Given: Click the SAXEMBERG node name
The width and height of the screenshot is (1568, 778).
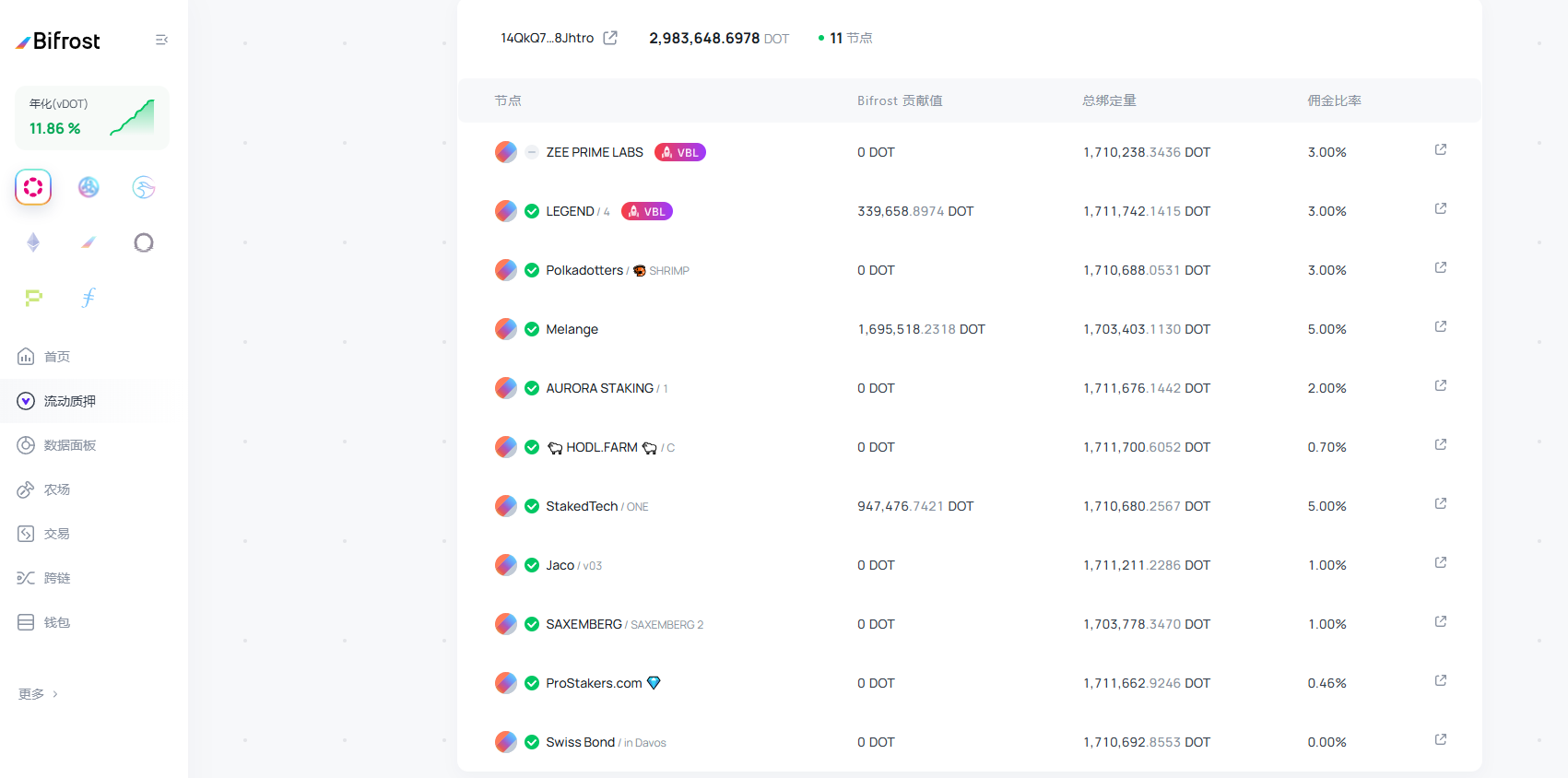Looking at the screenshot, I should tap(584, 624).
